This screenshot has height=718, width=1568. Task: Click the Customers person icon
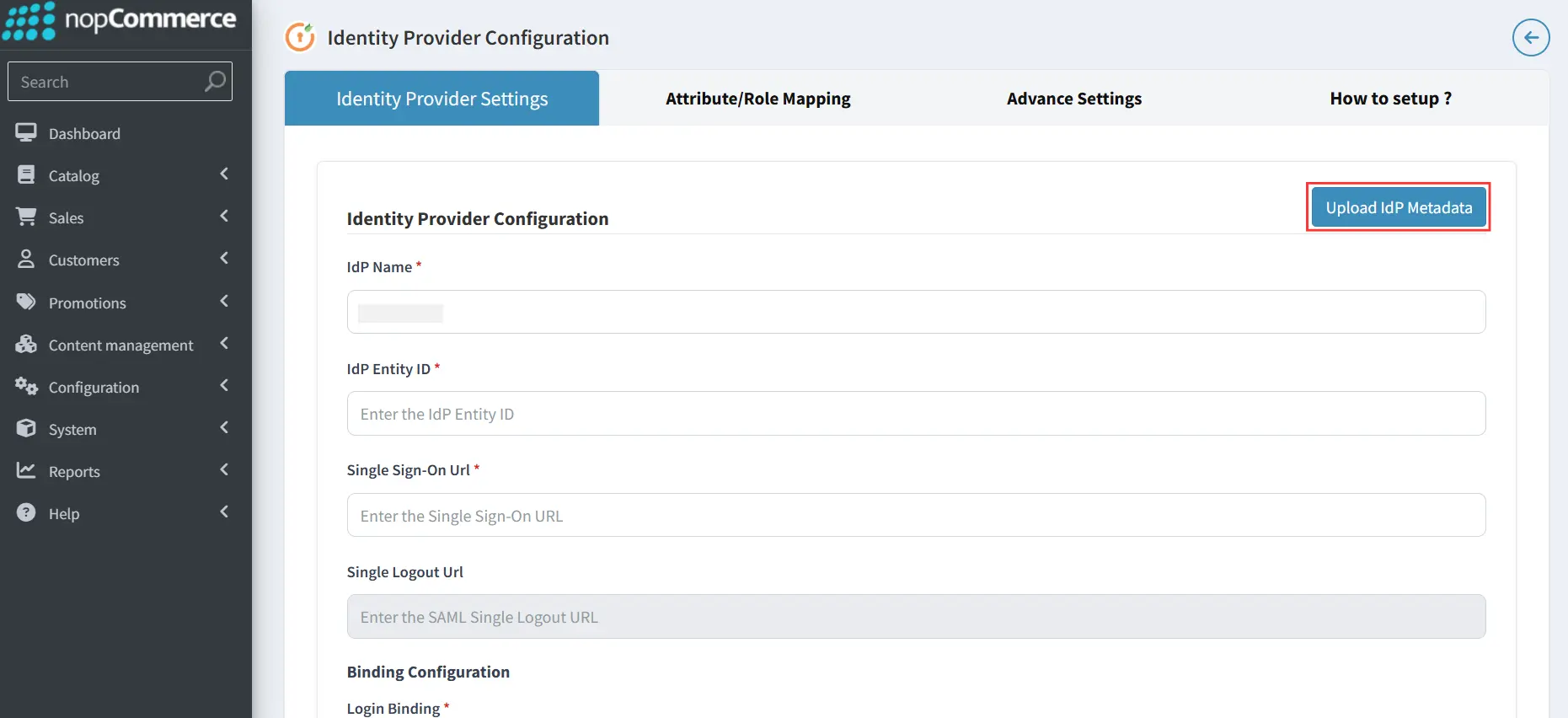26,259
